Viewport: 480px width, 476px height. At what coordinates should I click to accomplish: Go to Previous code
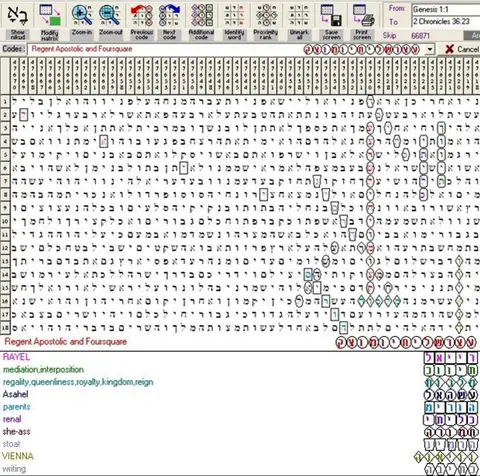(x=142, y=15)
